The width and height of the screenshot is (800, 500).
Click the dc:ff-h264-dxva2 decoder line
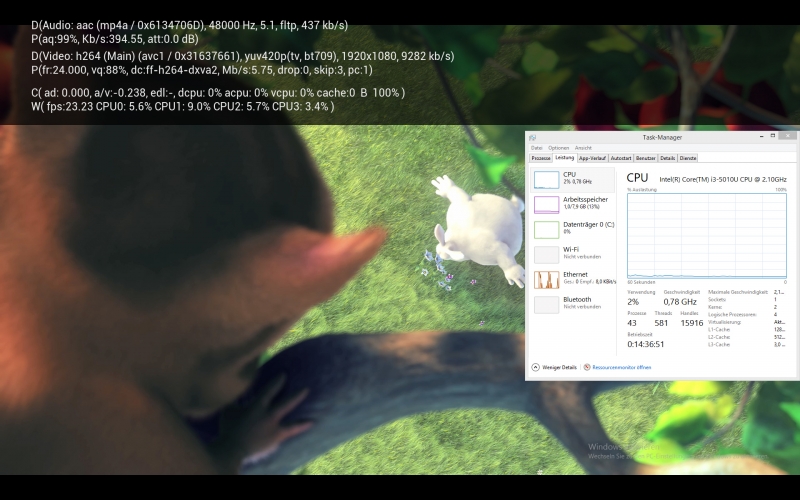(202, 70)
